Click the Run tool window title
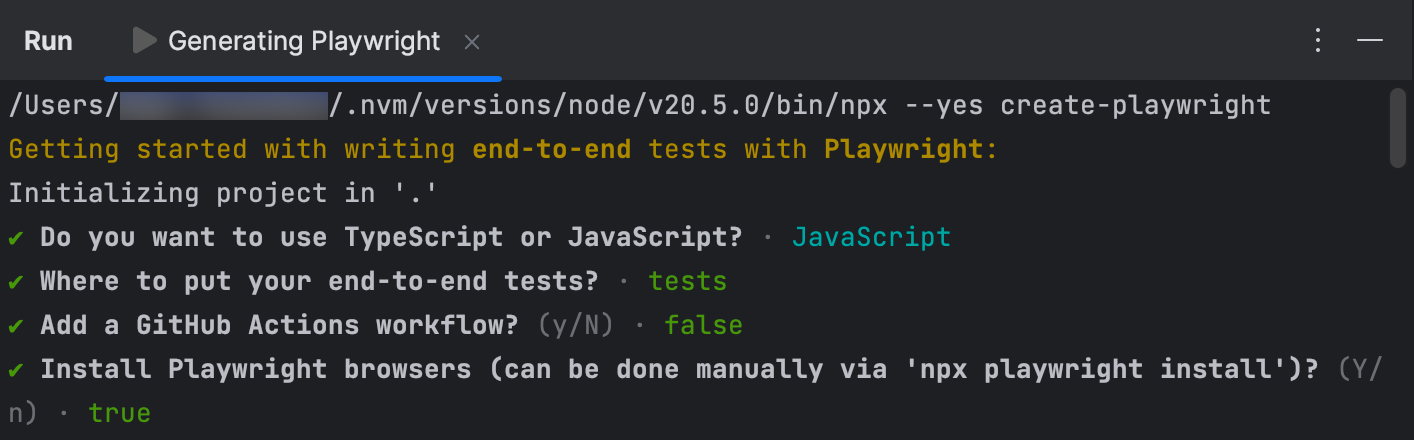1414x440 pixels. point(48,41)
